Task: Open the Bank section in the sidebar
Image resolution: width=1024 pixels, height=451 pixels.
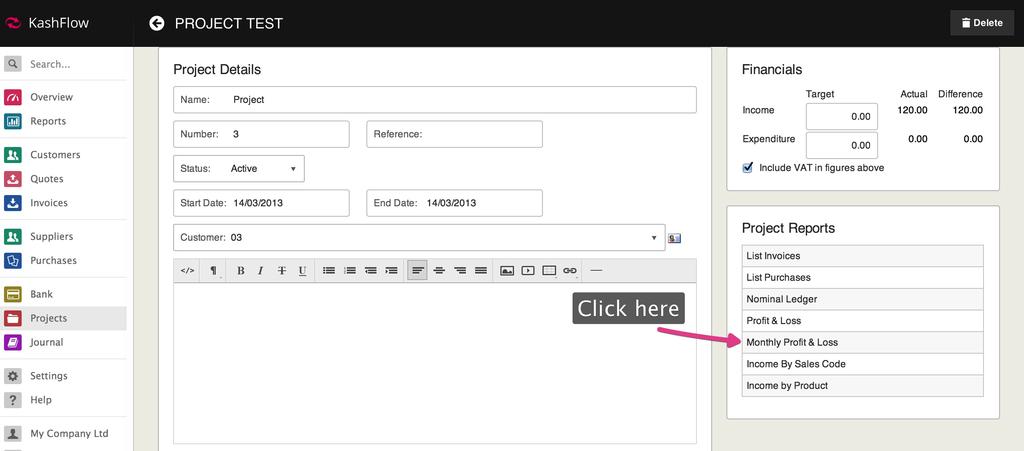Action: click(x=41, y=294)
